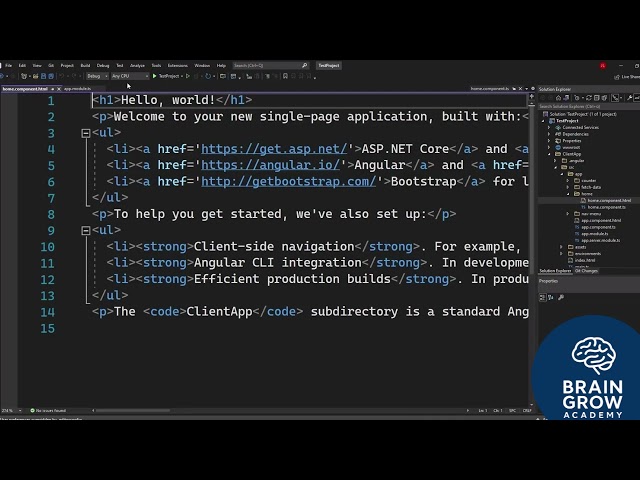Switch to the Git Changes tab

584,270
